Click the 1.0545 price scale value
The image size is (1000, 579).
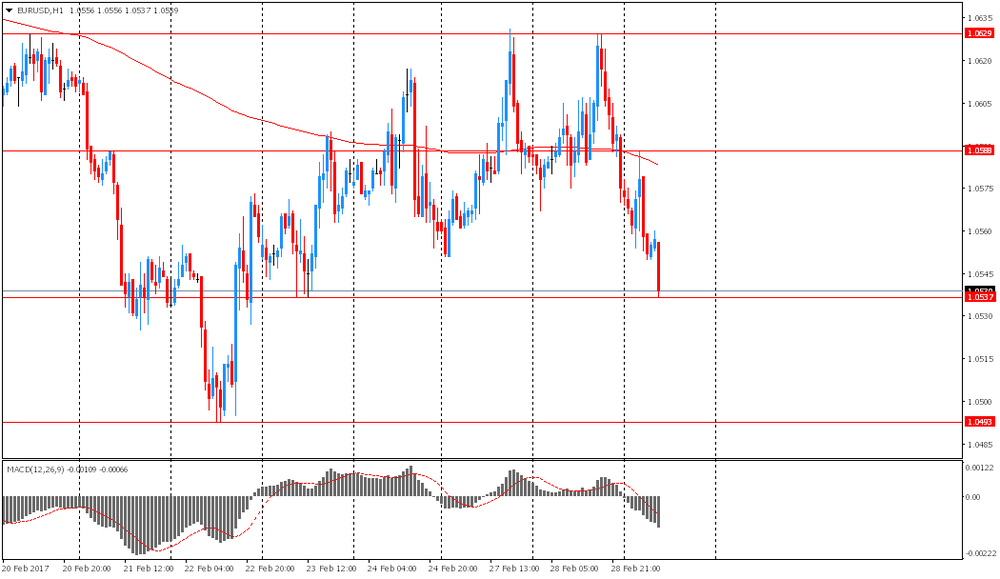[x=980, y=274]
